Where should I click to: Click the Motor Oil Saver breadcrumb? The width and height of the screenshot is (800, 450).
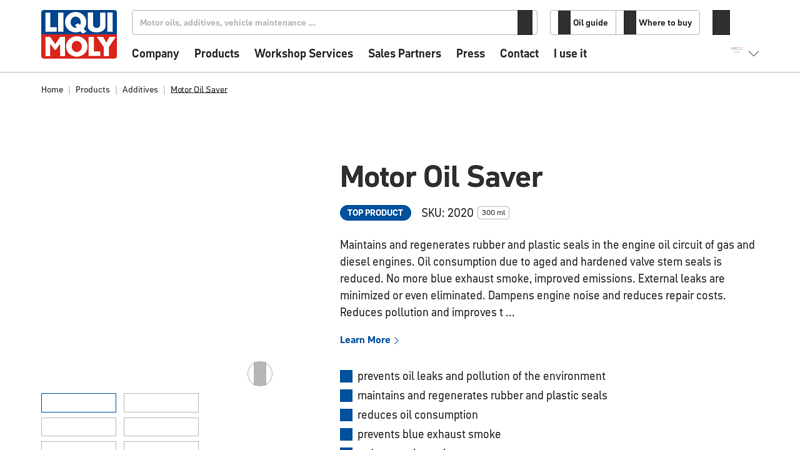(x=199, y=89)
